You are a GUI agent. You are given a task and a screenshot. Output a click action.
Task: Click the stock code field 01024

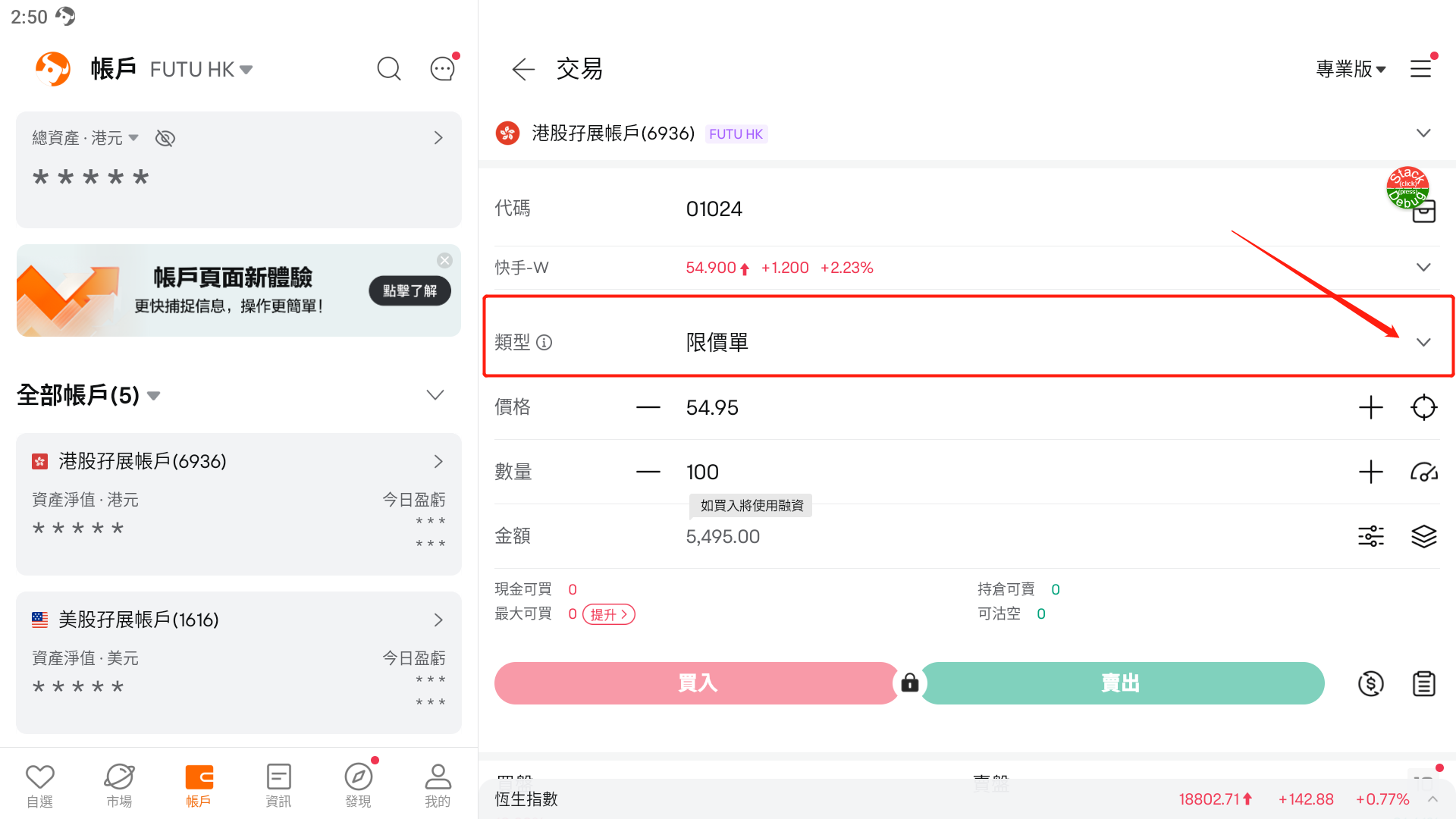tap(714, 209)
